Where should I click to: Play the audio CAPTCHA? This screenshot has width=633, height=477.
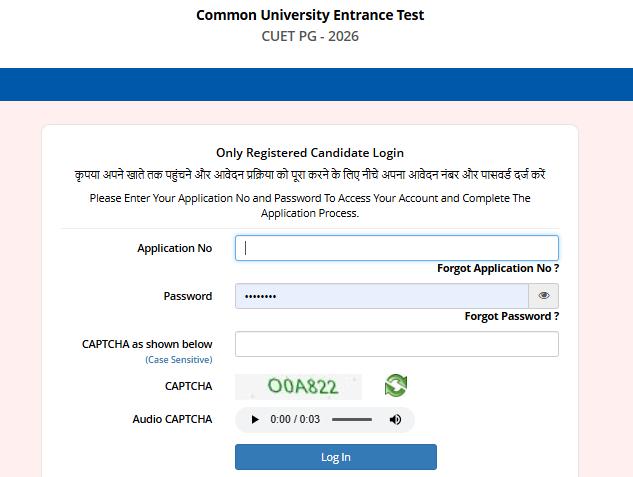[255, 419]
